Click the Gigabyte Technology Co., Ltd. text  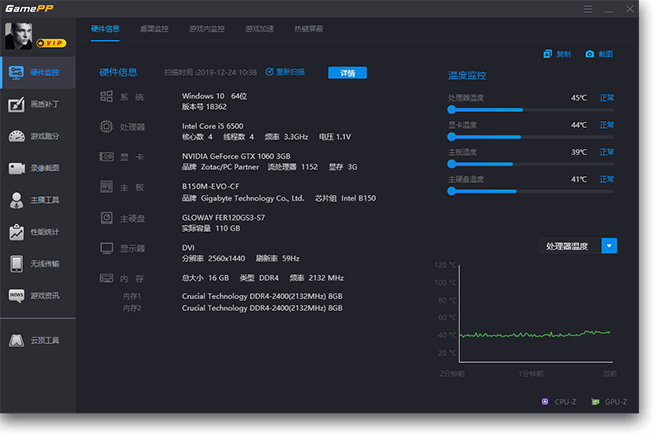(x=252, y=198)
